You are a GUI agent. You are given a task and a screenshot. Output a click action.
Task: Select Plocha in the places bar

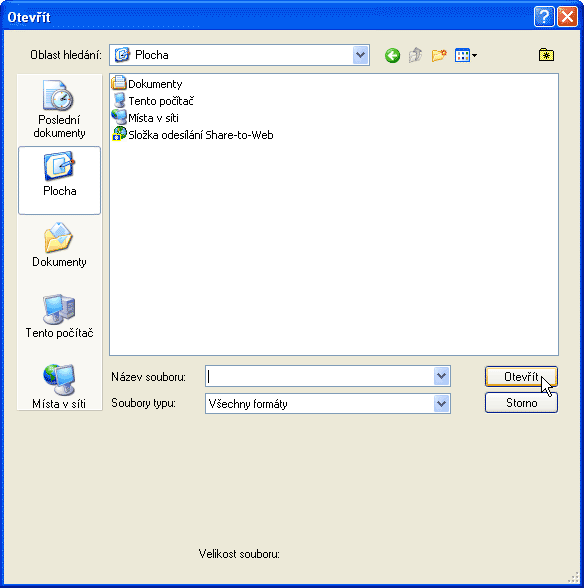click(59, 180)
